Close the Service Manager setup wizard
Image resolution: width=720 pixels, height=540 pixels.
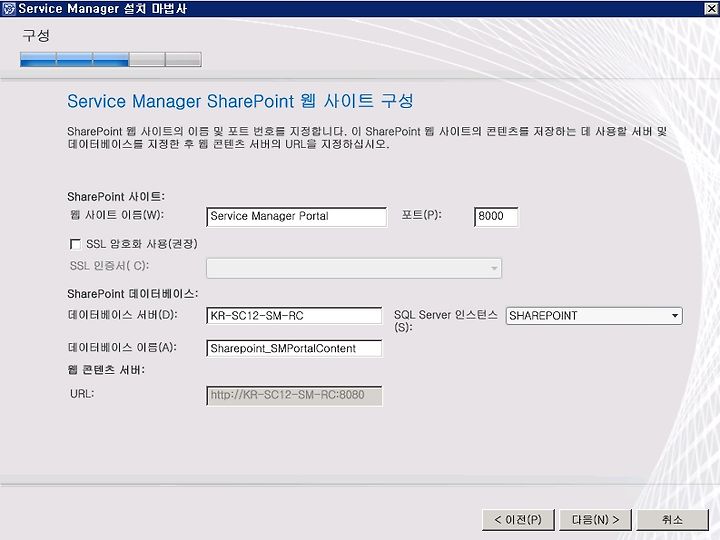pyautogui.click(x=711, y=8)
